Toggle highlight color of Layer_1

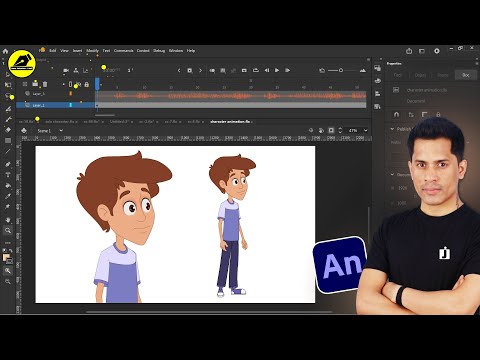click(70, 105)
